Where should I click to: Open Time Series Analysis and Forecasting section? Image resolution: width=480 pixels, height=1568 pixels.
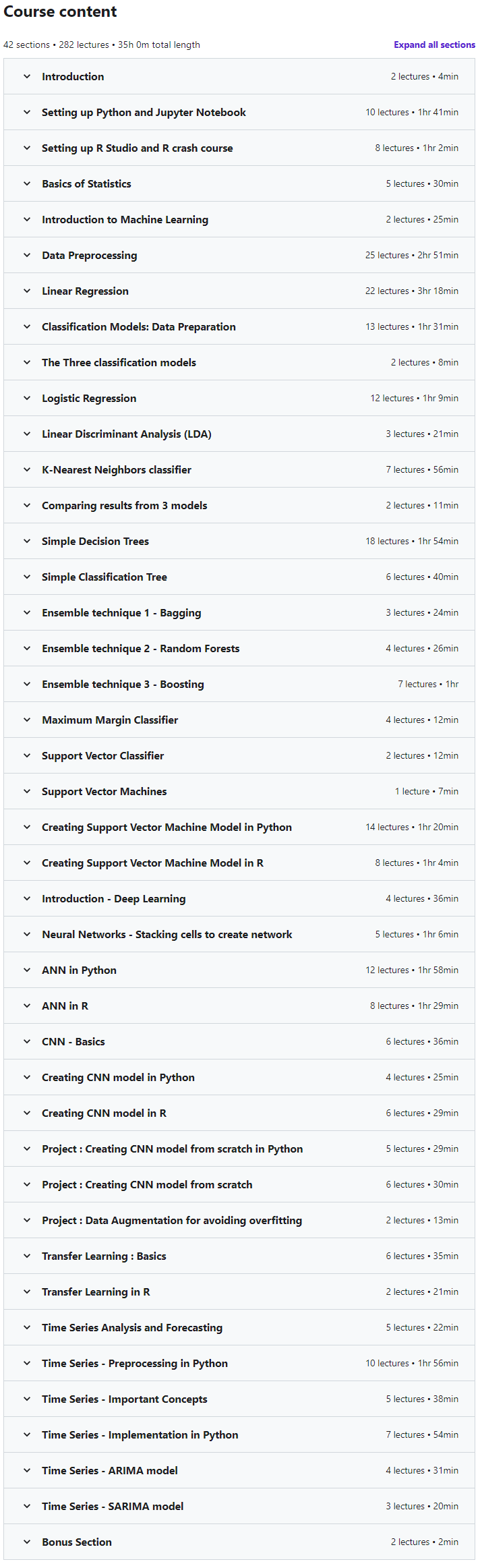pyautogui.click(x=239, y=1327)
